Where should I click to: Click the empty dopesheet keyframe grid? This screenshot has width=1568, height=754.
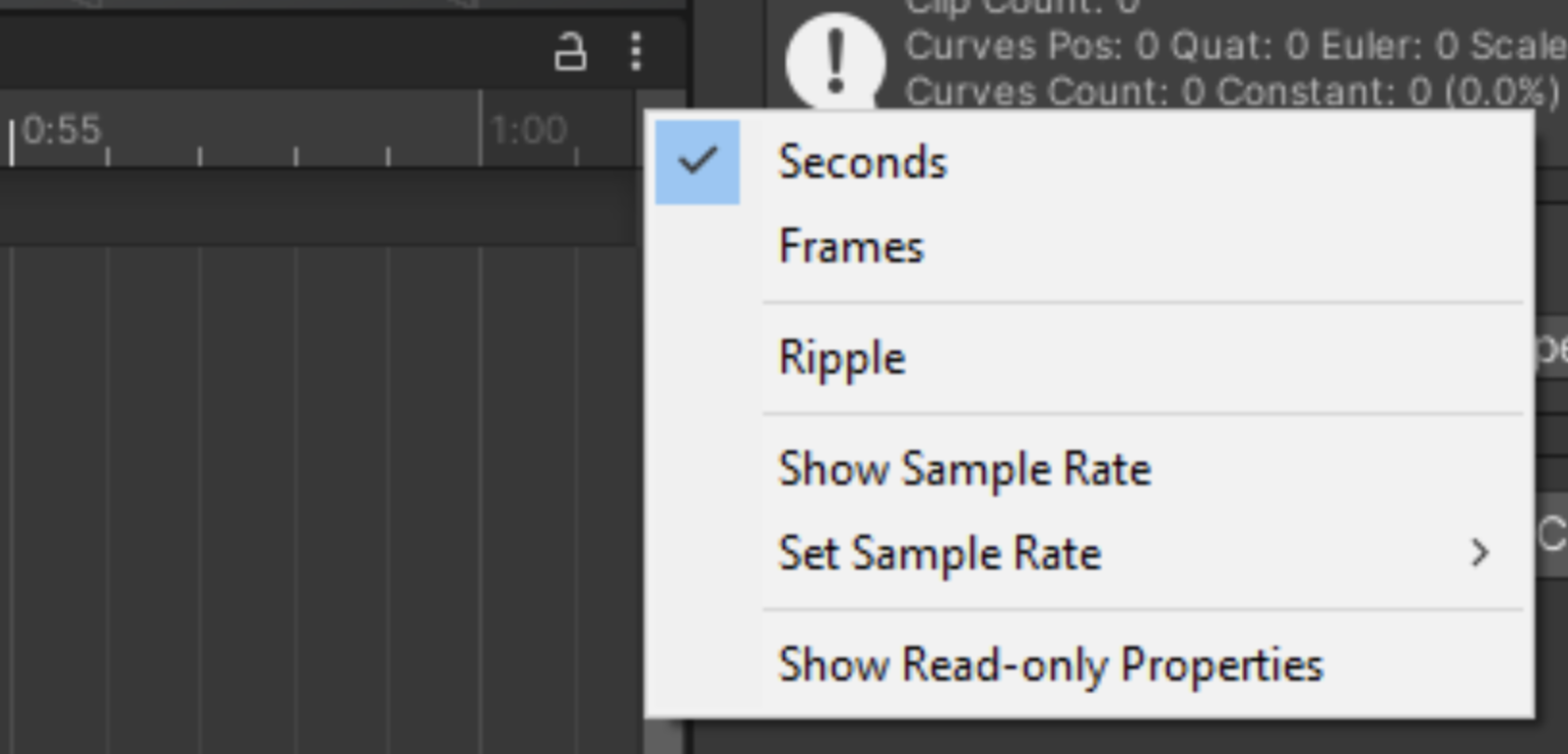point(295,492)
